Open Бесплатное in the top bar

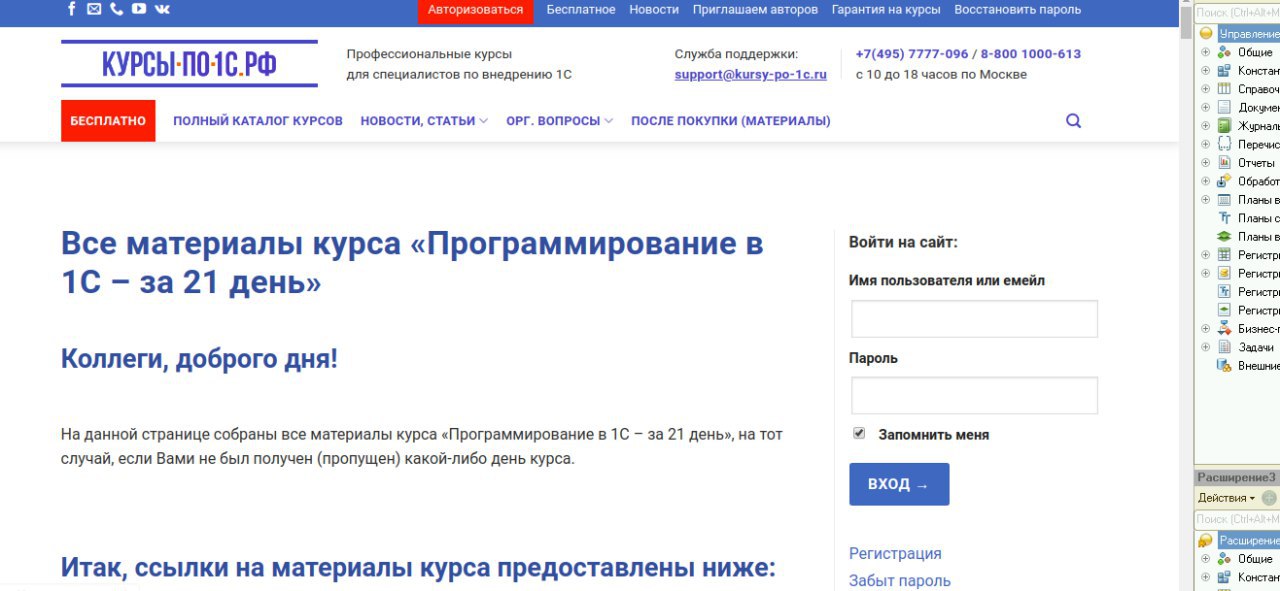(581, 10)
